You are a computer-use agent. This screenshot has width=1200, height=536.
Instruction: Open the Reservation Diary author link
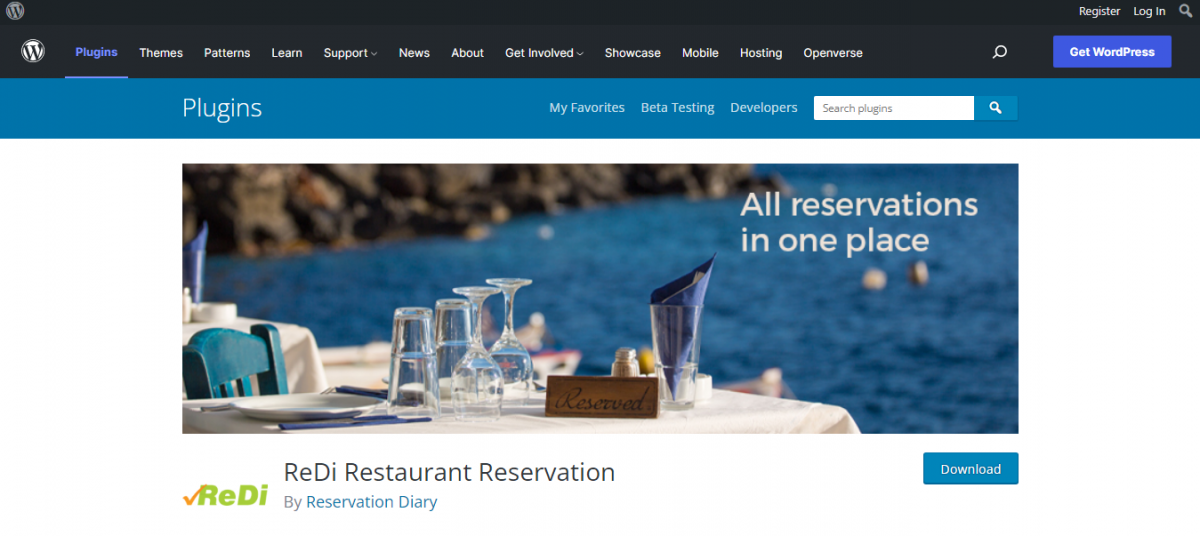point(372,502)
